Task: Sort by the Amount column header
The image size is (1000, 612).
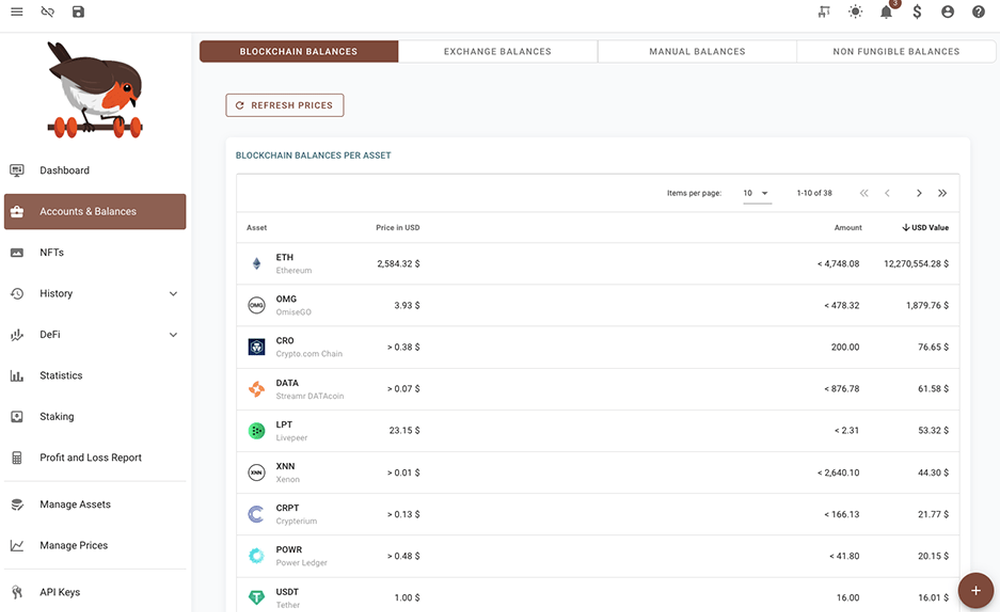Action: pos(848,228)
